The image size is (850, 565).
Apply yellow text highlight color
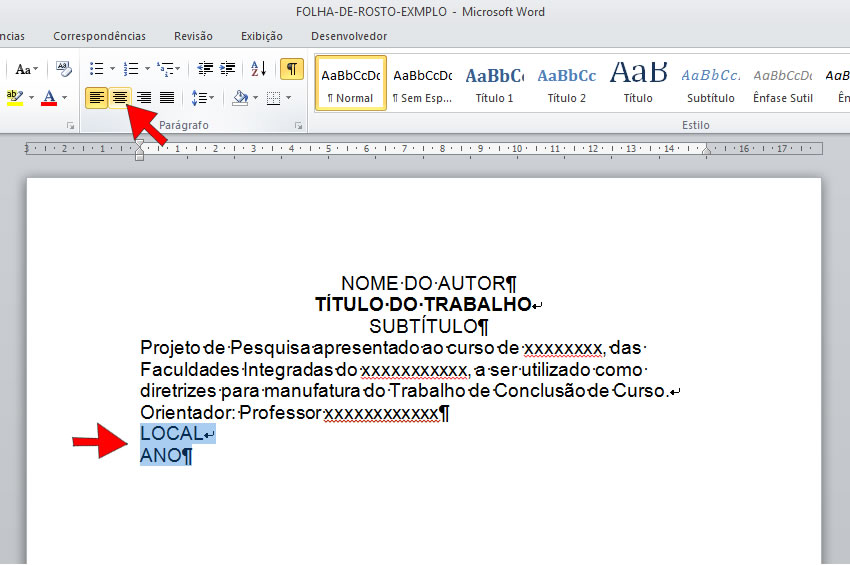(x=15, y=98)
